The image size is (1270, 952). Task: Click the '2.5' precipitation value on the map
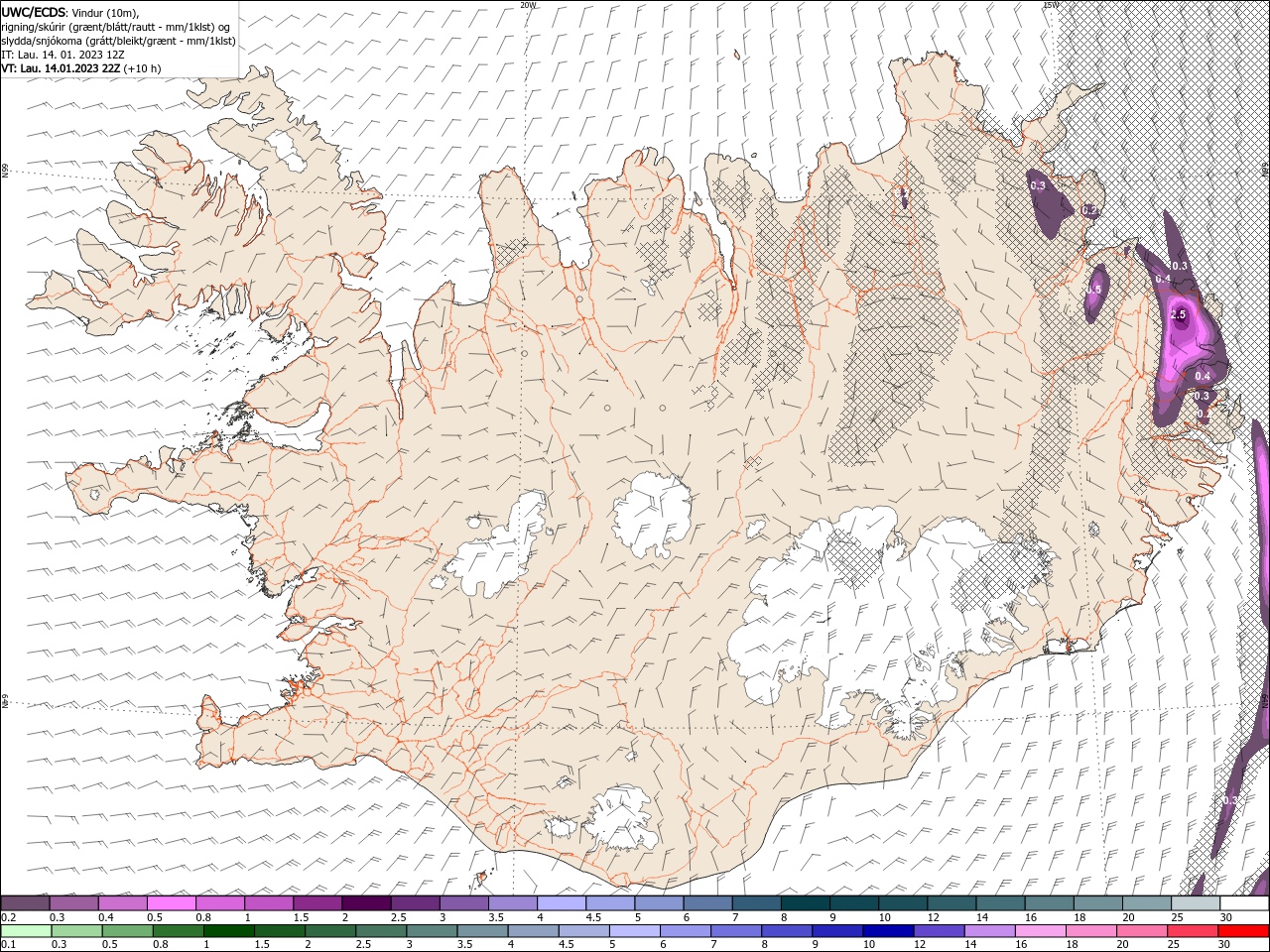click(x=1179, y=314)
